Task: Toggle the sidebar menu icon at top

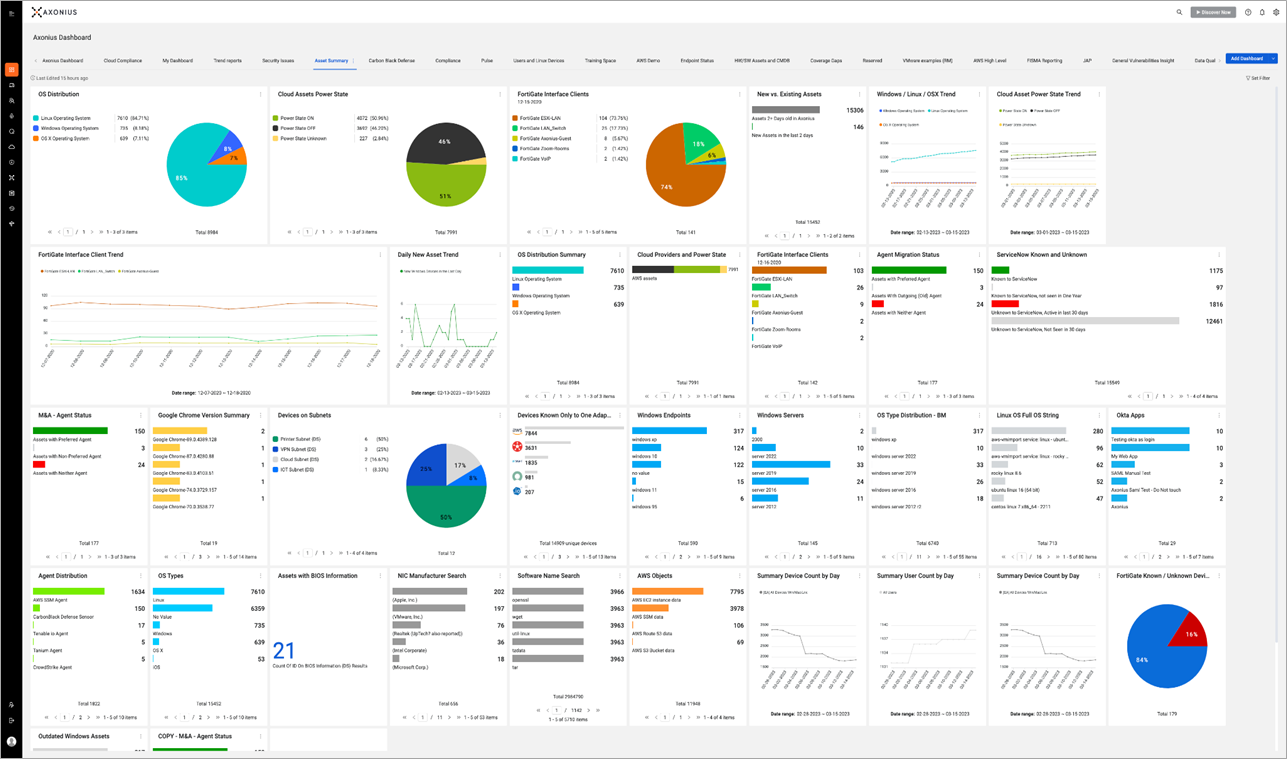Action: [11, 12]
